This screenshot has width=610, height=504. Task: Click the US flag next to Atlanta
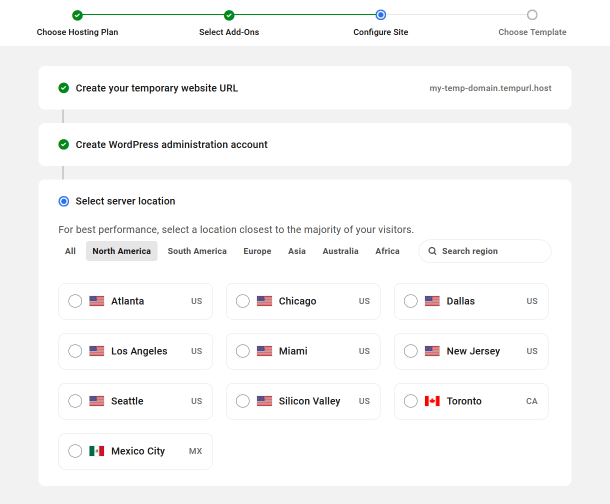(x=97, y=301)
